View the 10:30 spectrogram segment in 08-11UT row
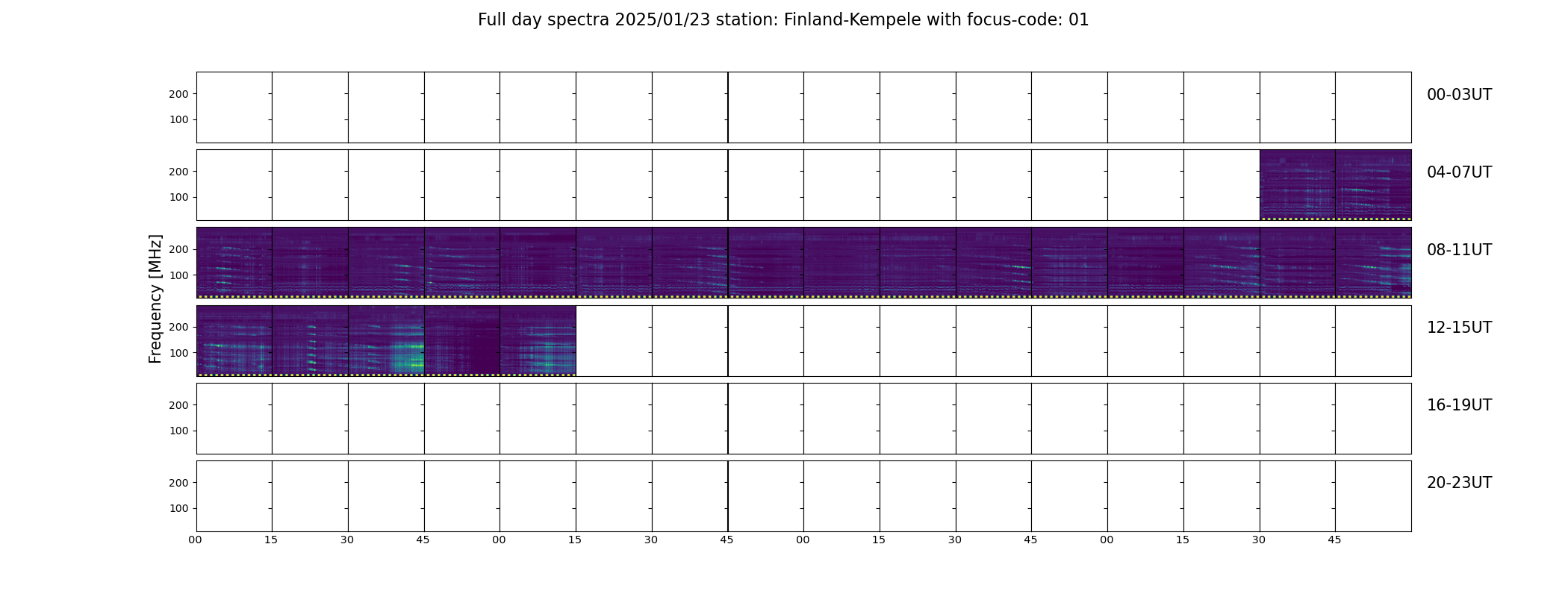Image resolution: width=1568 pixels, height=597 pixels. pos(994,263)
